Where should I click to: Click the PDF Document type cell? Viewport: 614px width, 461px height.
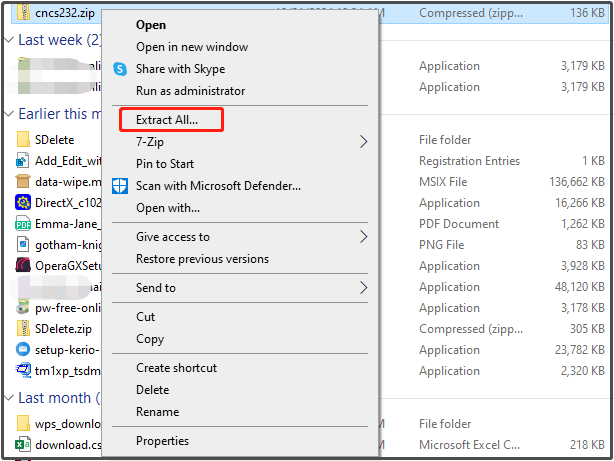(459, 224)
